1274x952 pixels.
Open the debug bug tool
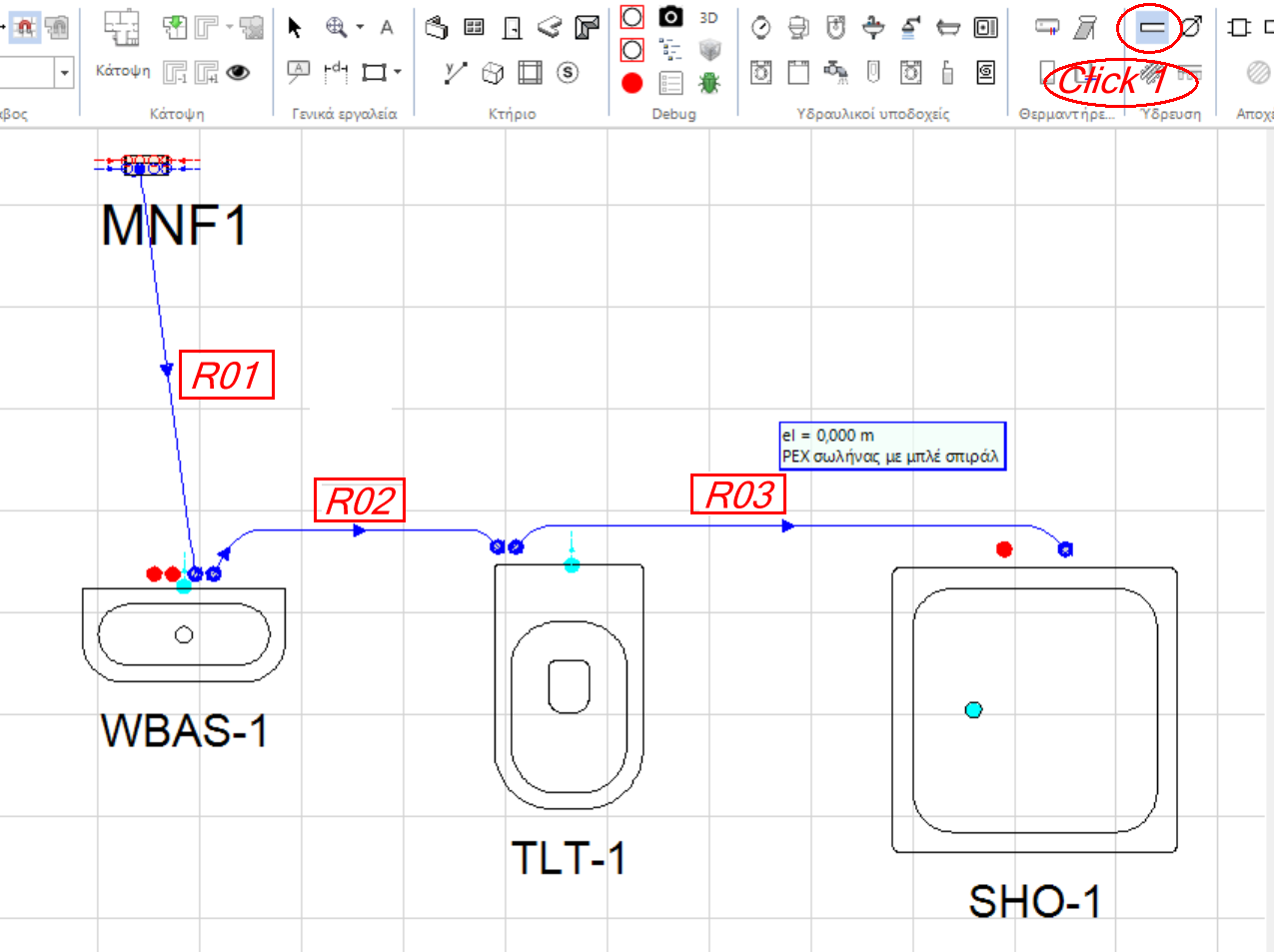709,83
